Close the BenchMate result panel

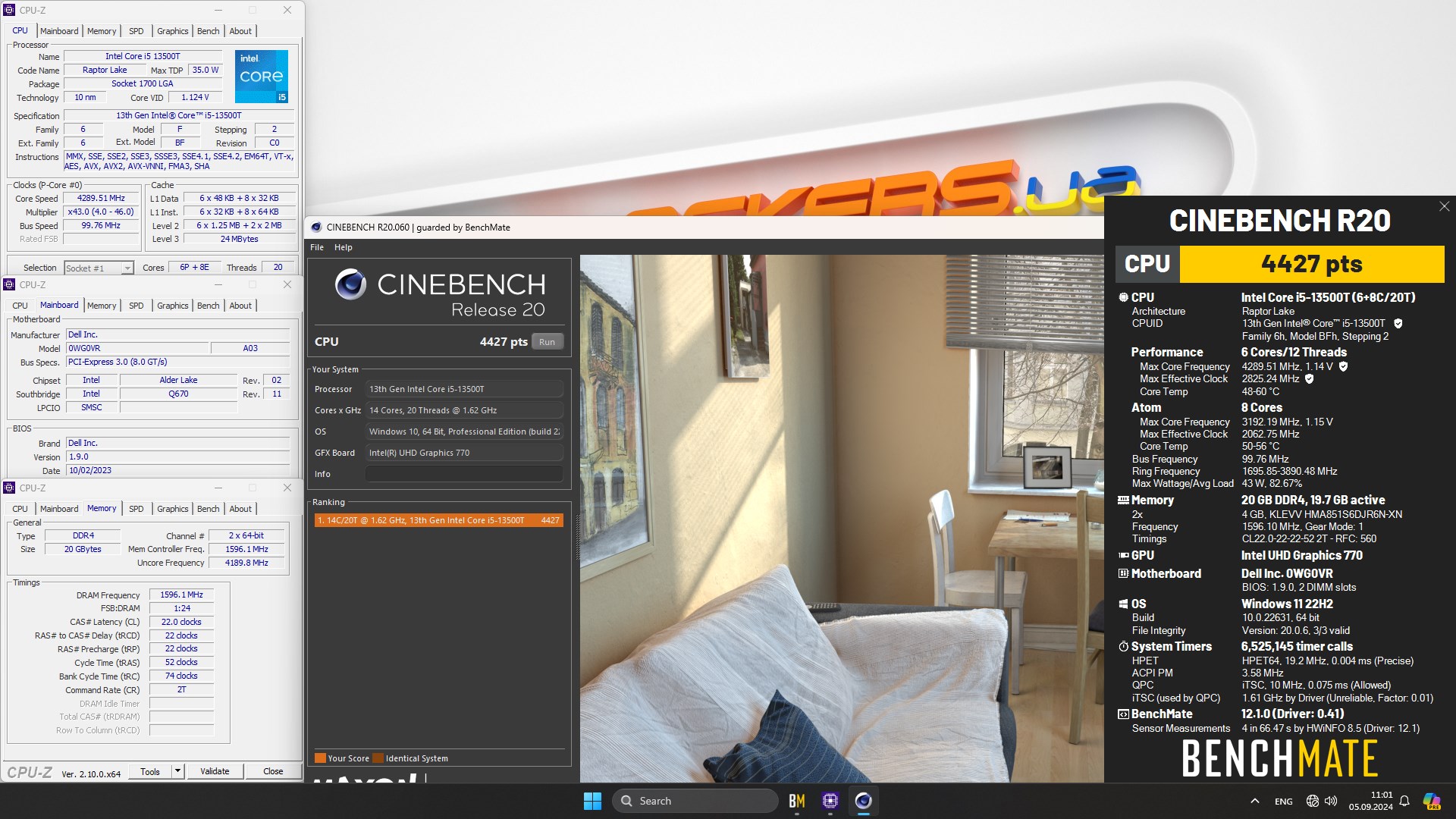pyautogui.click(x=1444, y=206)
